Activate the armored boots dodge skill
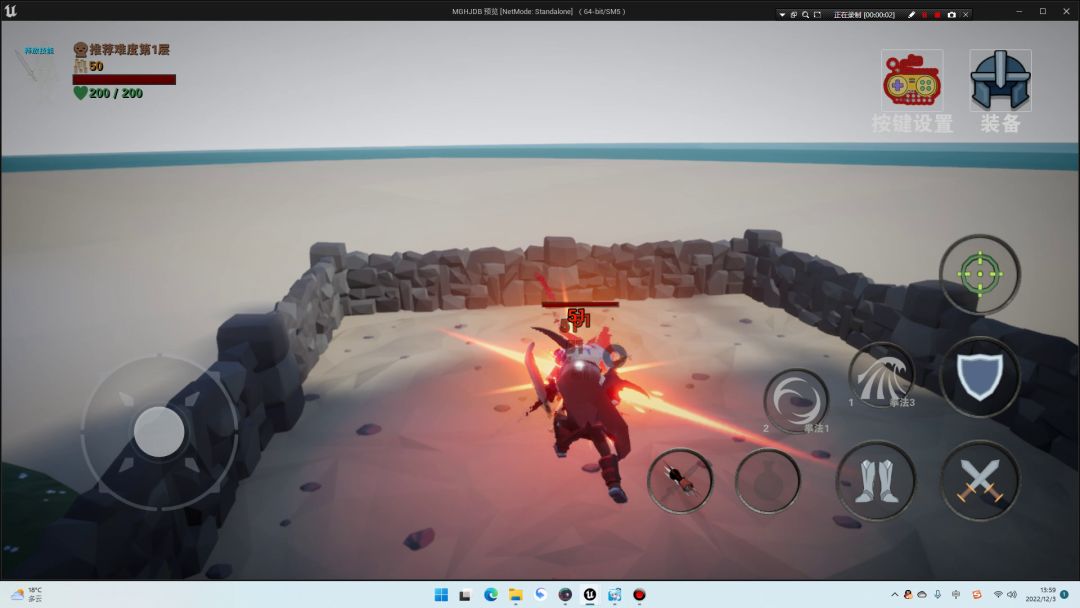Screen dimensions: 1080x608 click(x=876, y=481)
